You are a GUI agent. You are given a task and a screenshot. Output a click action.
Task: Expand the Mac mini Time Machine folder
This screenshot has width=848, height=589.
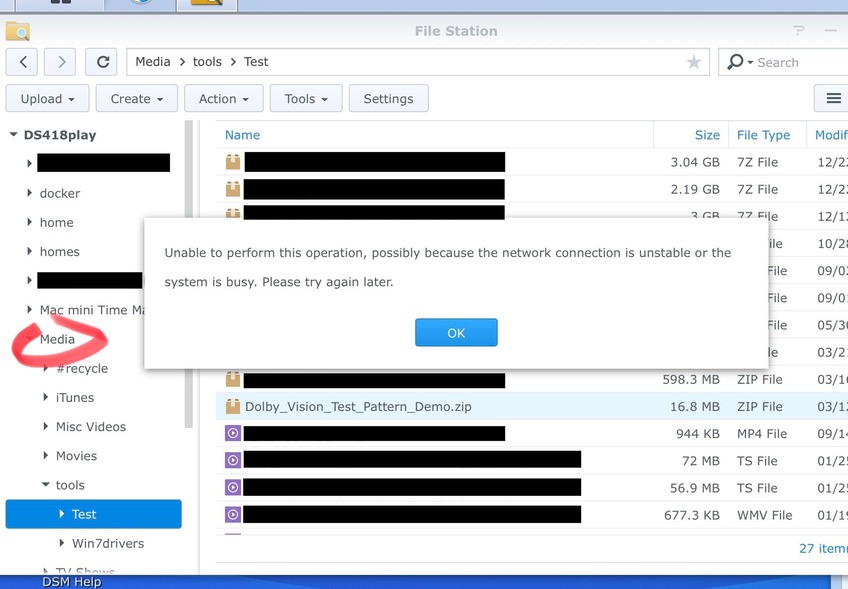[29, 309]
